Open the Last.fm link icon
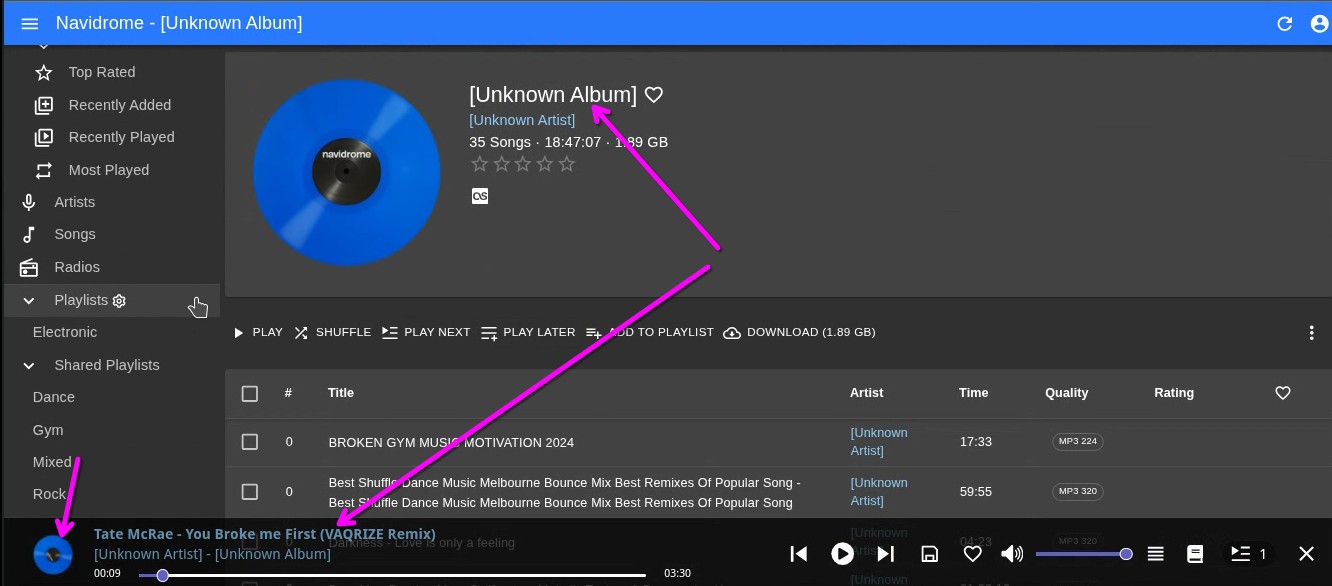1332x586 pixels. pos(480,196)
